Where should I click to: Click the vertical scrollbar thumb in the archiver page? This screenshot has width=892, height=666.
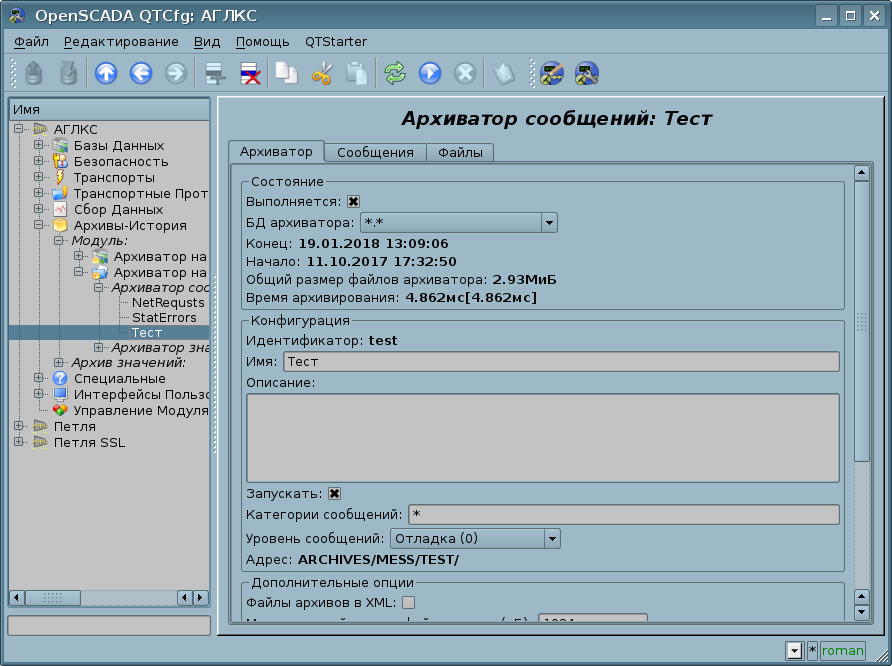coord(862,321)
